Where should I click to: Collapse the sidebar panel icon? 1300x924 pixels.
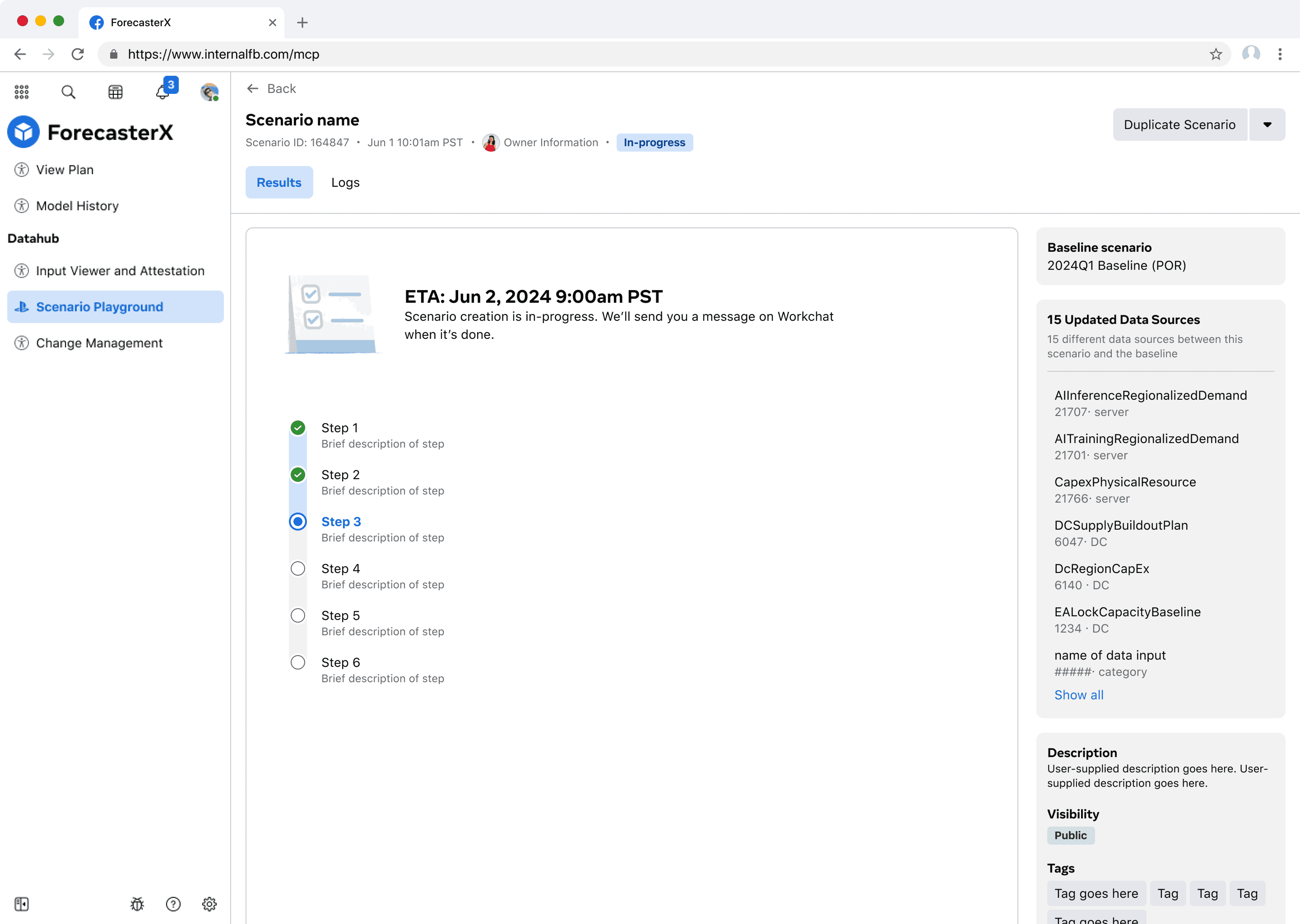[x=22, y=904]
